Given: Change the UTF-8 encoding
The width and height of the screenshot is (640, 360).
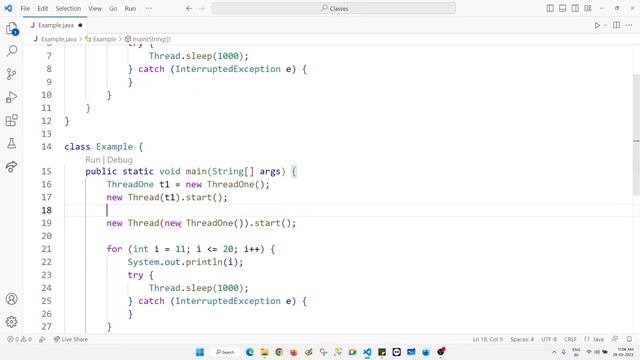Looking at the screenshot, I should (x=549, y=339).
